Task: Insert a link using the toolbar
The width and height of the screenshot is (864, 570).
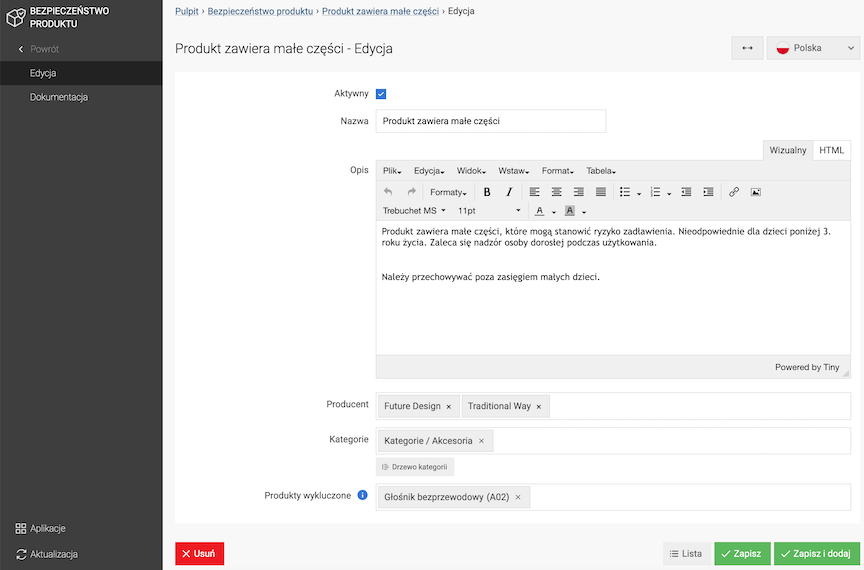Action: tap(734, 192)
